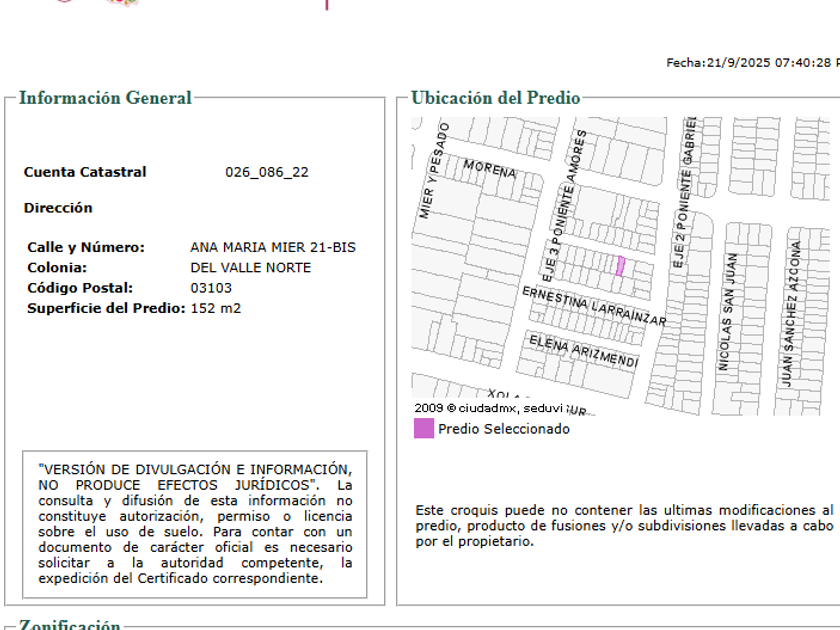Click the colonia value DEL VALLE NORTE
Viewport: 840px width, 630px height.
250,268
